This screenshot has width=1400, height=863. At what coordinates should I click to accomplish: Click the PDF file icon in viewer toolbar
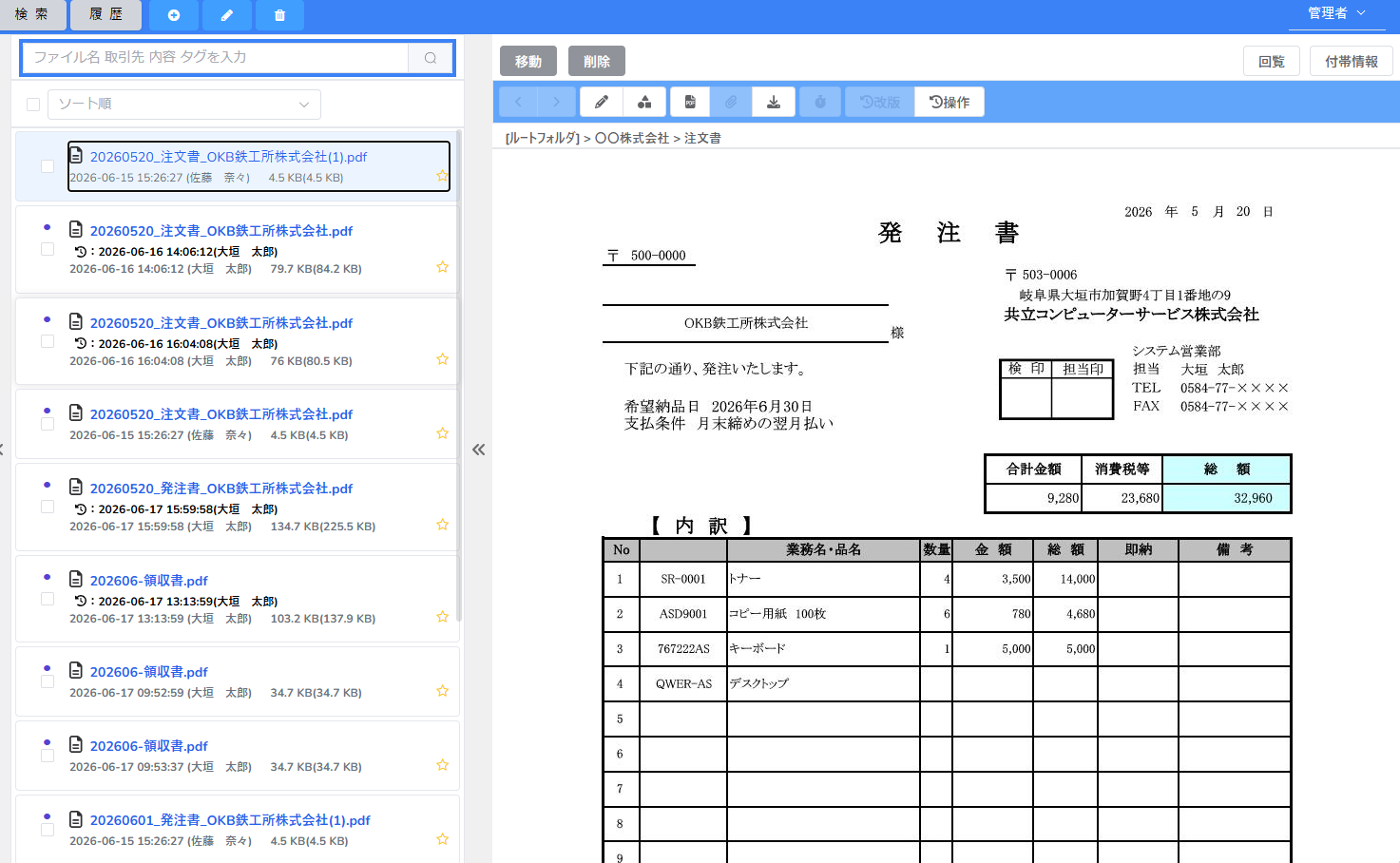coord(690,102)
